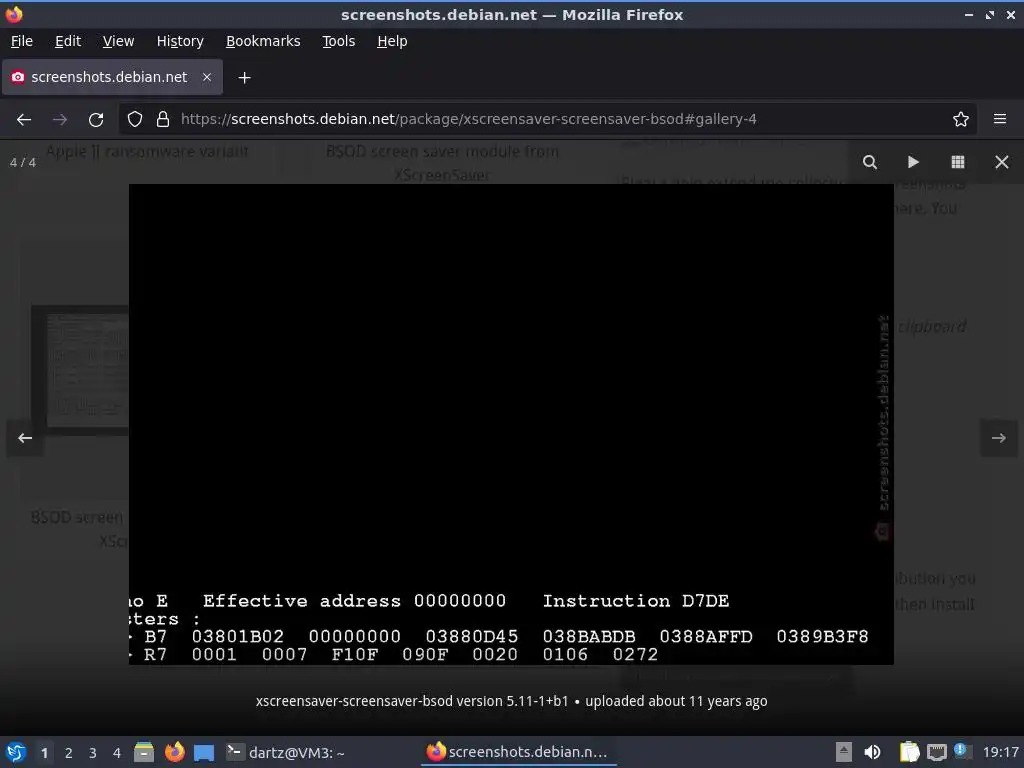Image resolution: width=1024 pixels, height=768 pixels.
Task: Click the image caption version text
Action: tap(511, 701)
